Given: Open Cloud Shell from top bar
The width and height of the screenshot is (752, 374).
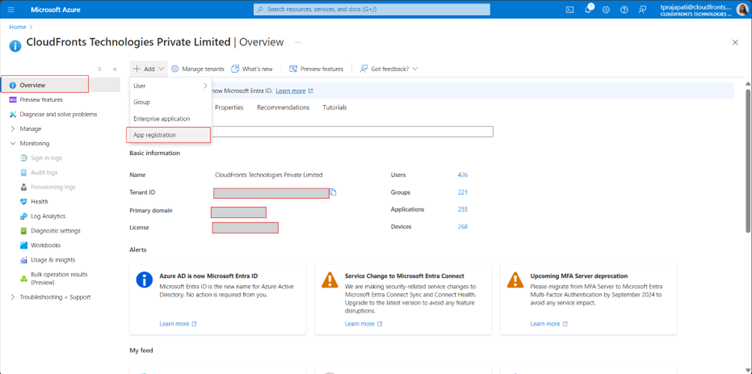Looking at the screenshot, I should pos(570,10).
